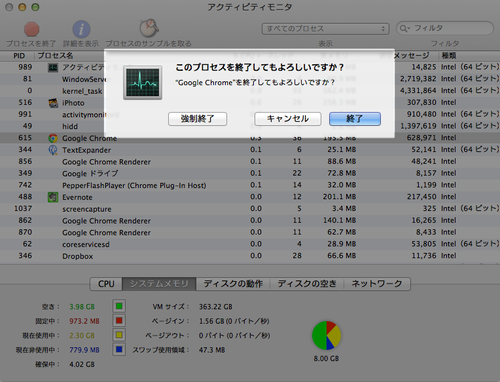Image resolution: width=500 pixels, height=382 pixels.
Task: Sort by the 種類 column header
Action: pyautogui.click(x=448, y=56)
